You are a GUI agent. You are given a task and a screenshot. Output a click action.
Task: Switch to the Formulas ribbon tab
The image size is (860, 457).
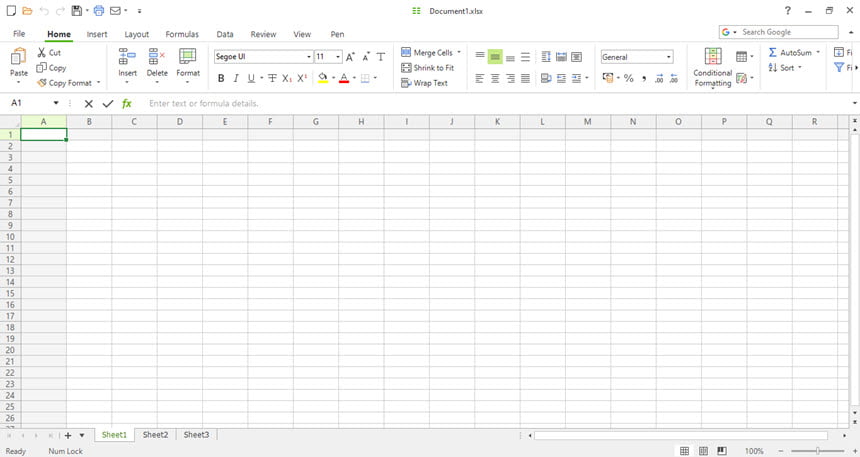click(182, 34)
